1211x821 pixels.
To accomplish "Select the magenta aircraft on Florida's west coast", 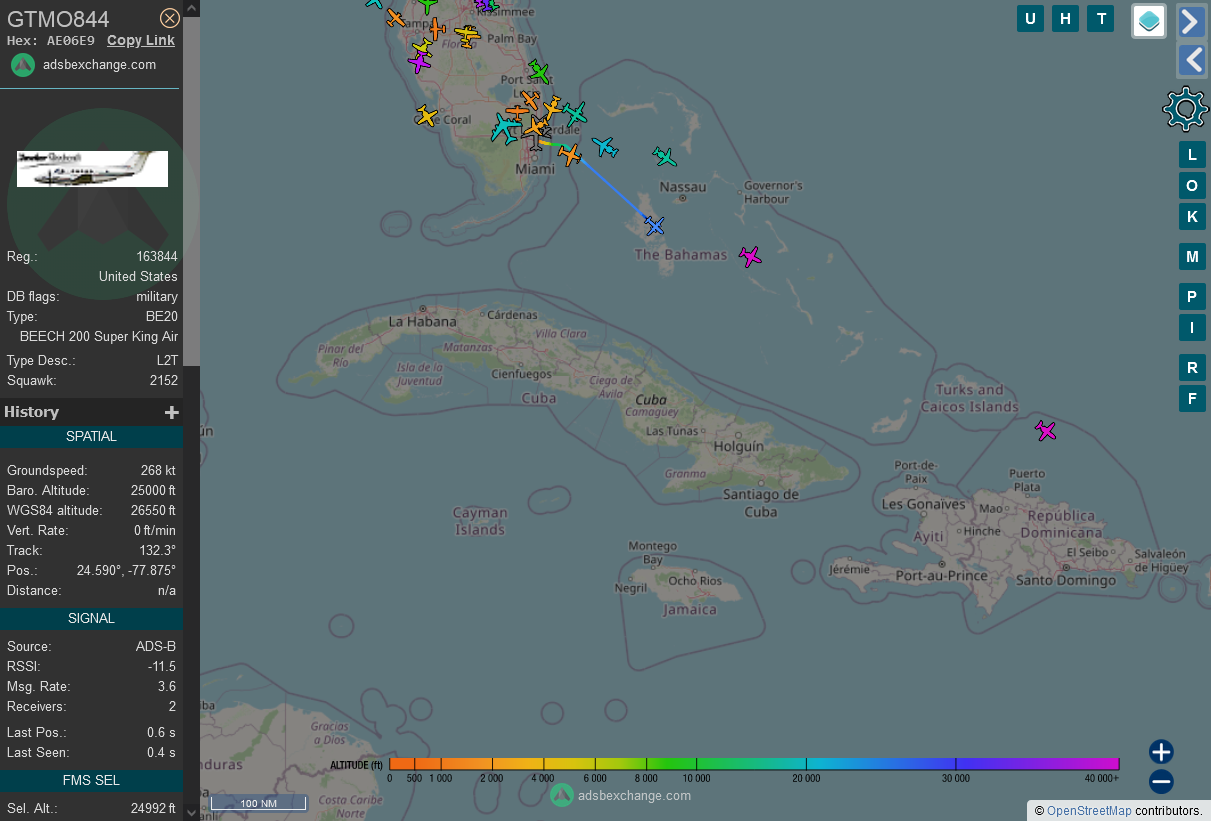I will 419,63.
